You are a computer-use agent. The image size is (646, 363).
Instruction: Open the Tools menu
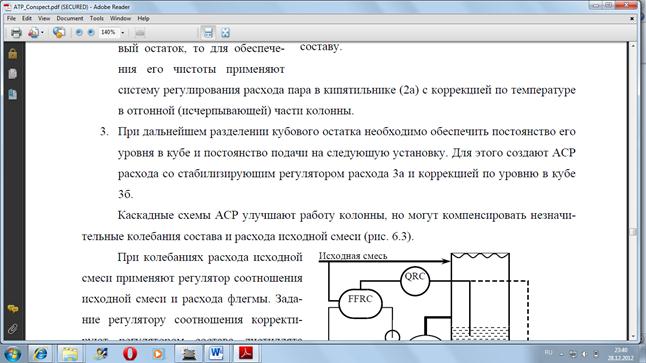[x=96, y=19]
